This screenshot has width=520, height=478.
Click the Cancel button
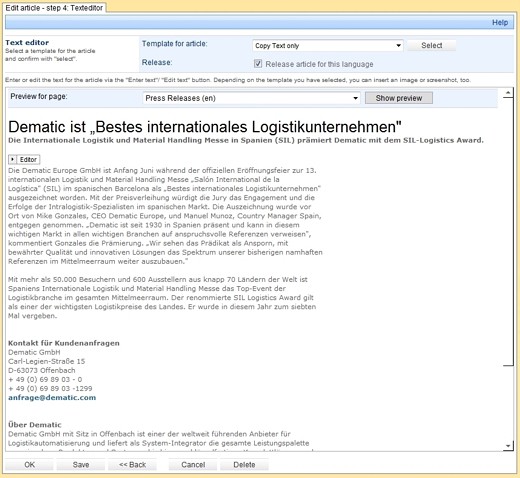pos(193,465)
